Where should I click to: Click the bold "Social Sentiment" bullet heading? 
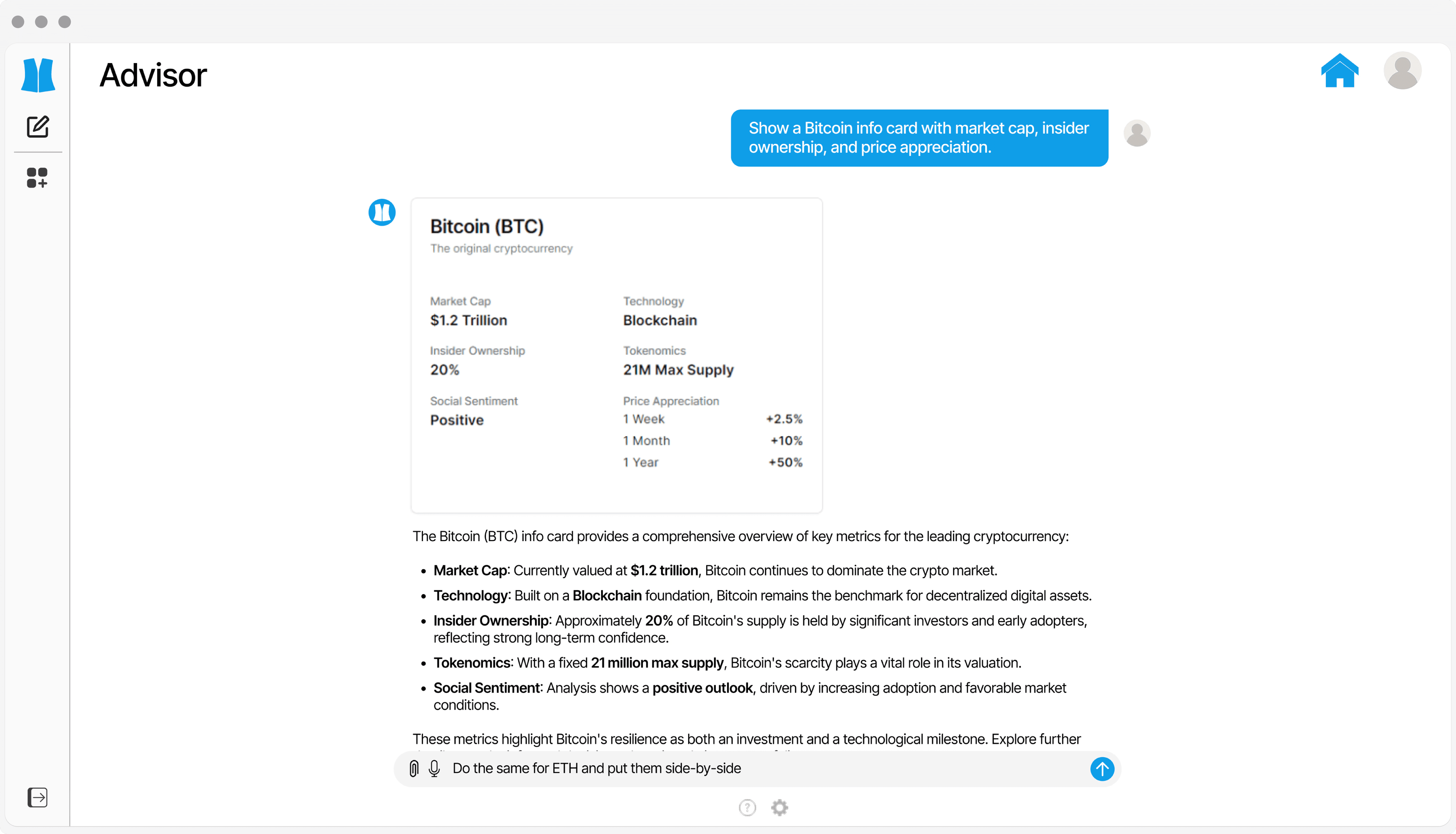tap(487, 688)
